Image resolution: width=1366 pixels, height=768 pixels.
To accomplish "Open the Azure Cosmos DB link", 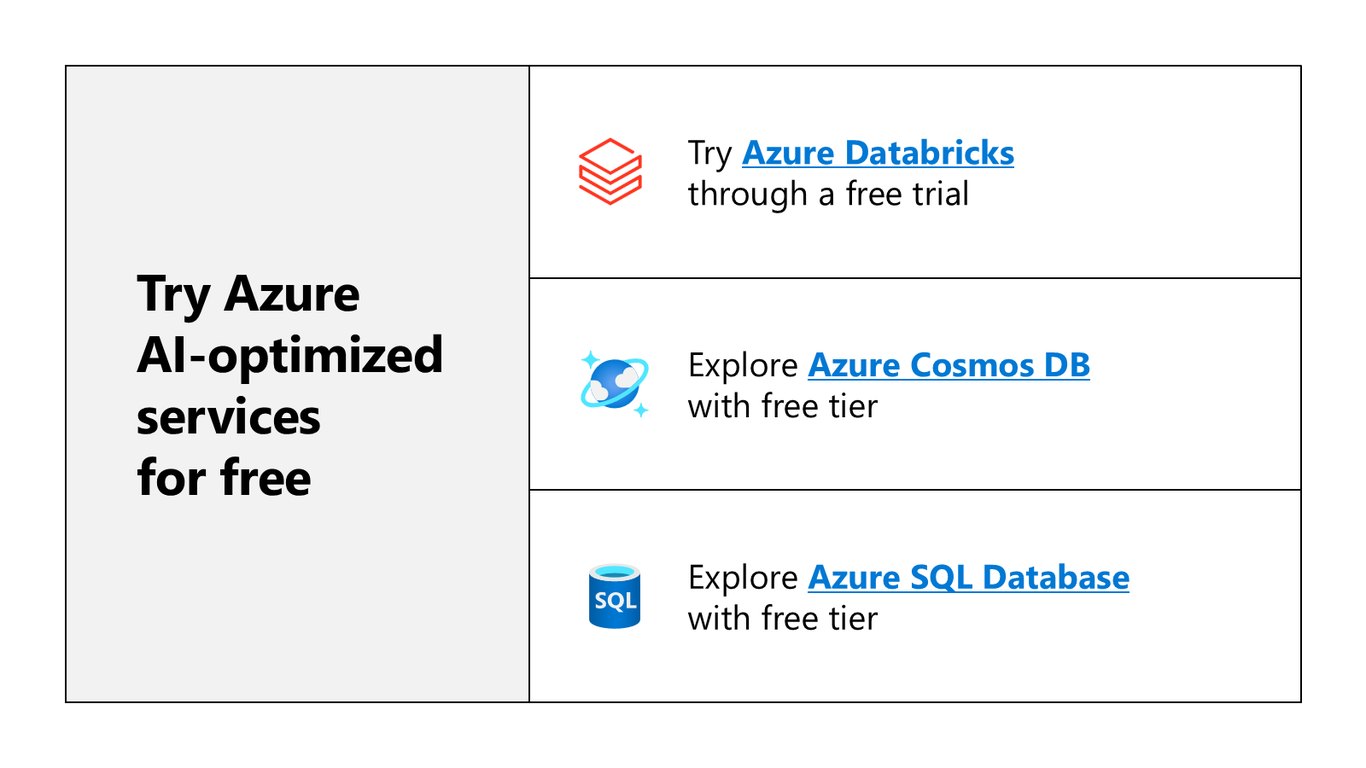I will click(949, 365).
